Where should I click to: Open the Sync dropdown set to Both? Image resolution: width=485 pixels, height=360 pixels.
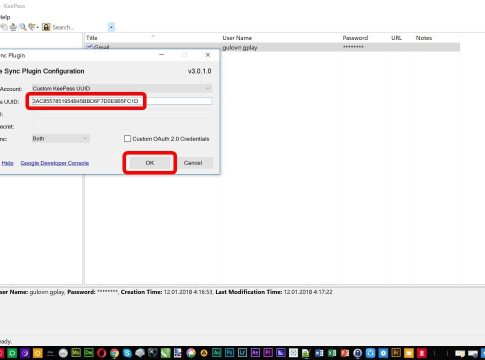[61, 139]
